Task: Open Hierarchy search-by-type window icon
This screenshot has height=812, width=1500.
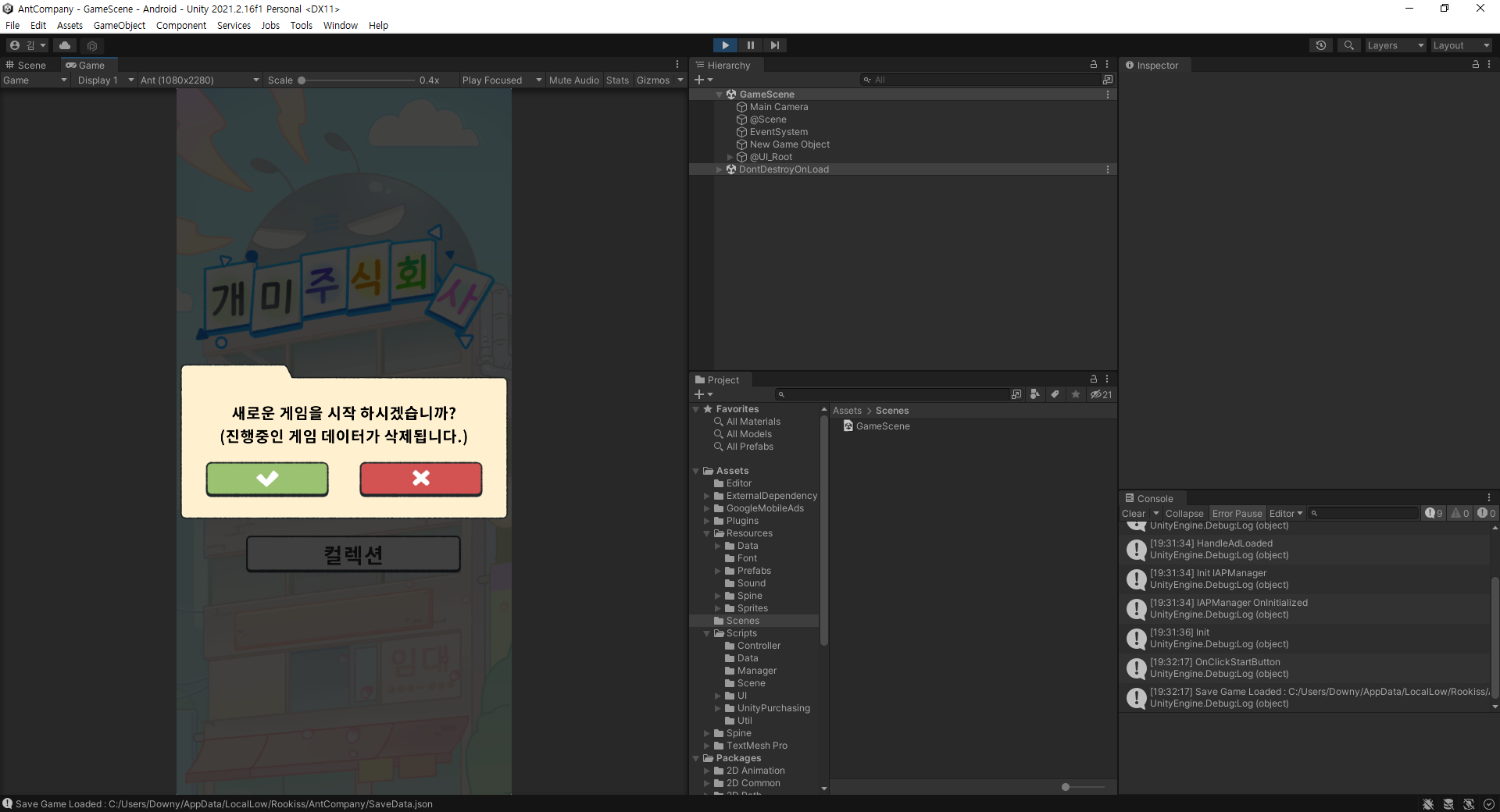Action: tap(1107, 80)
